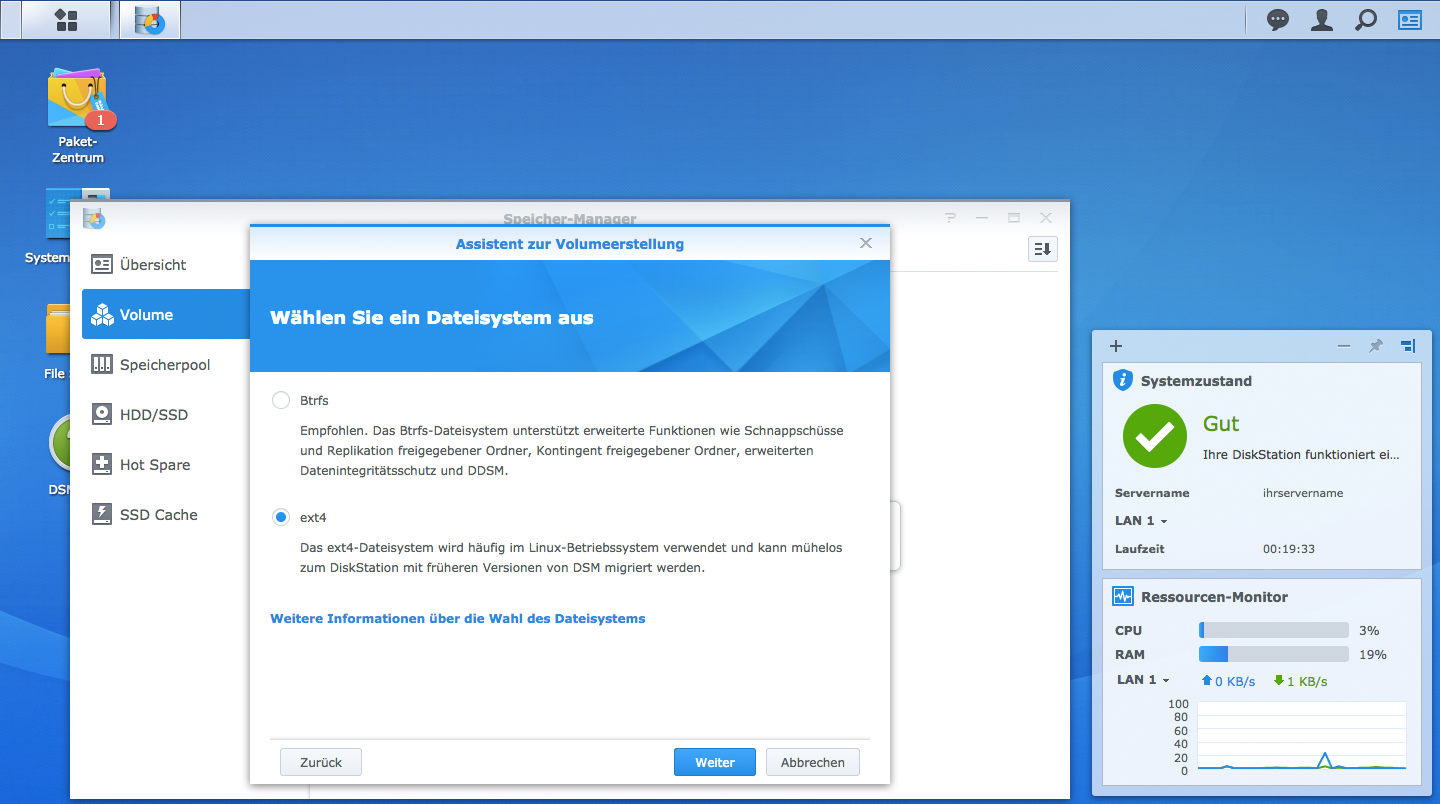The width and height of the screenshot is (1440, 804).
Task: Open the user options person icon
Action: 1322,20
